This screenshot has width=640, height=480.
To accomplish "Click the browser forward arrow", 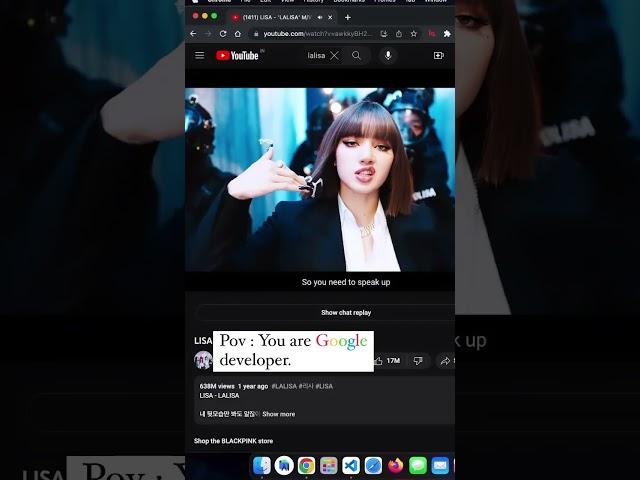I will pyautogui.click(x=208, y=34).
